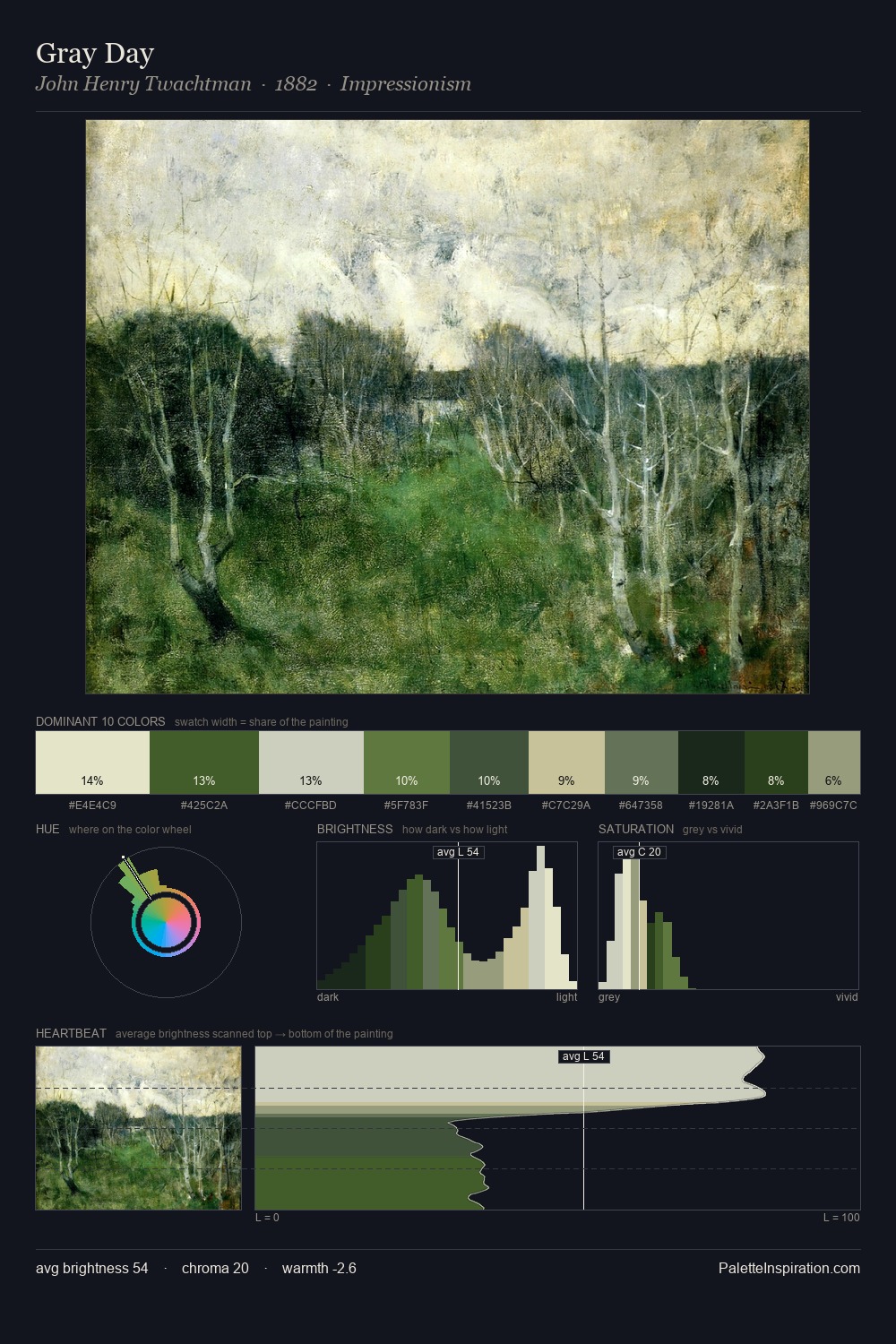
Task: Click the 'L = 0' axis label
Action: 267,1218
